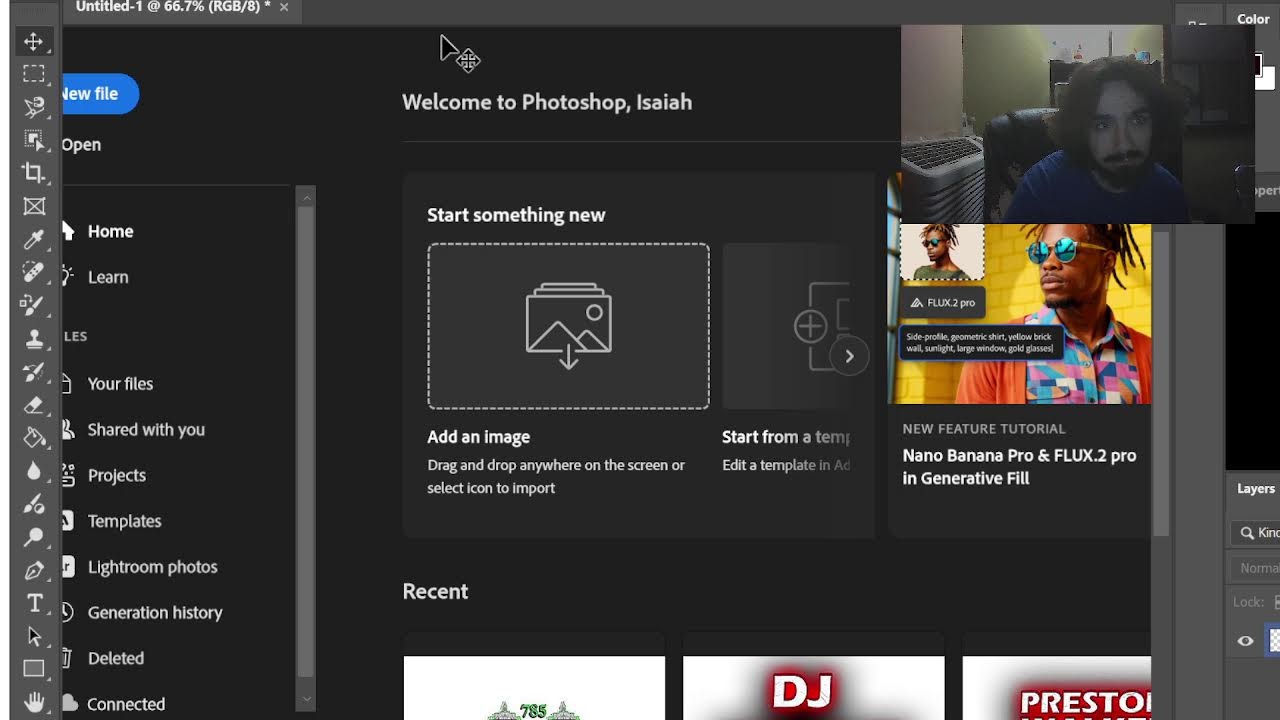Screen dimensions: 1280x720
Task: Click the blue New file button
Action: tap(99, 94)
